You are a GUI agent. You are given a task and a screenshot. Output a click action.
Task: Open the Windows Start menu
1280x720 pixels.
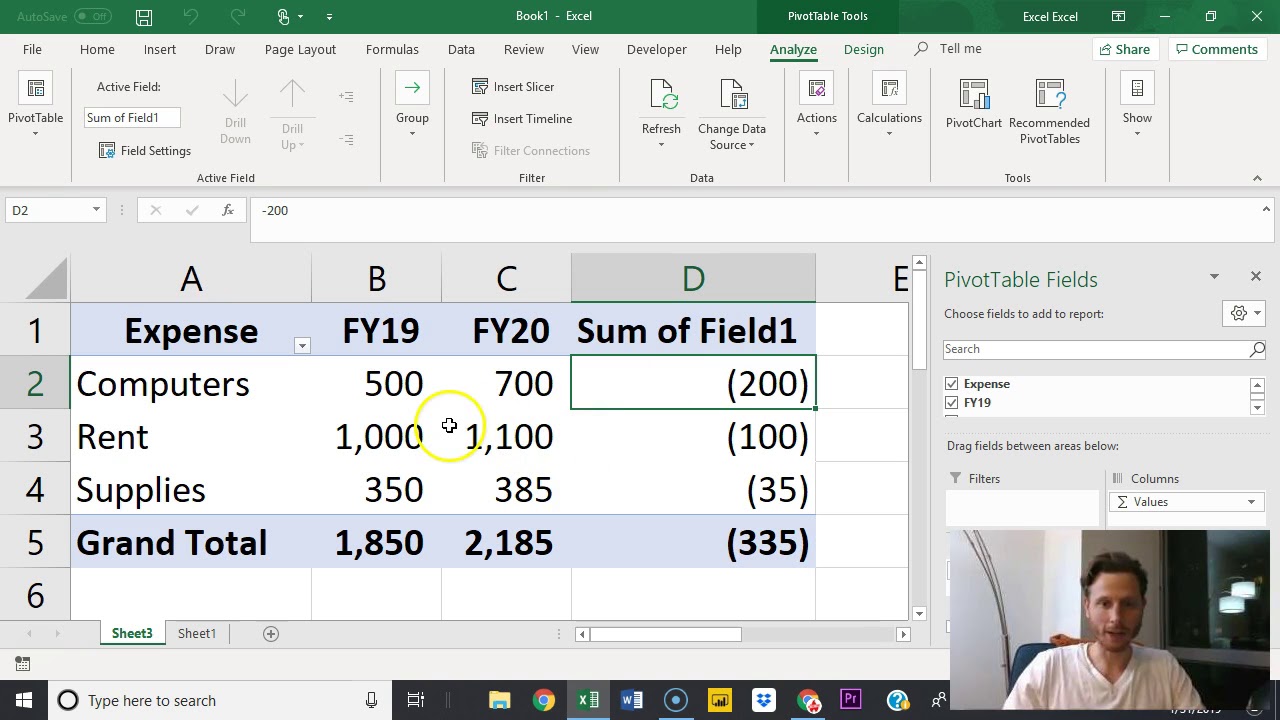tap(23, 700)
